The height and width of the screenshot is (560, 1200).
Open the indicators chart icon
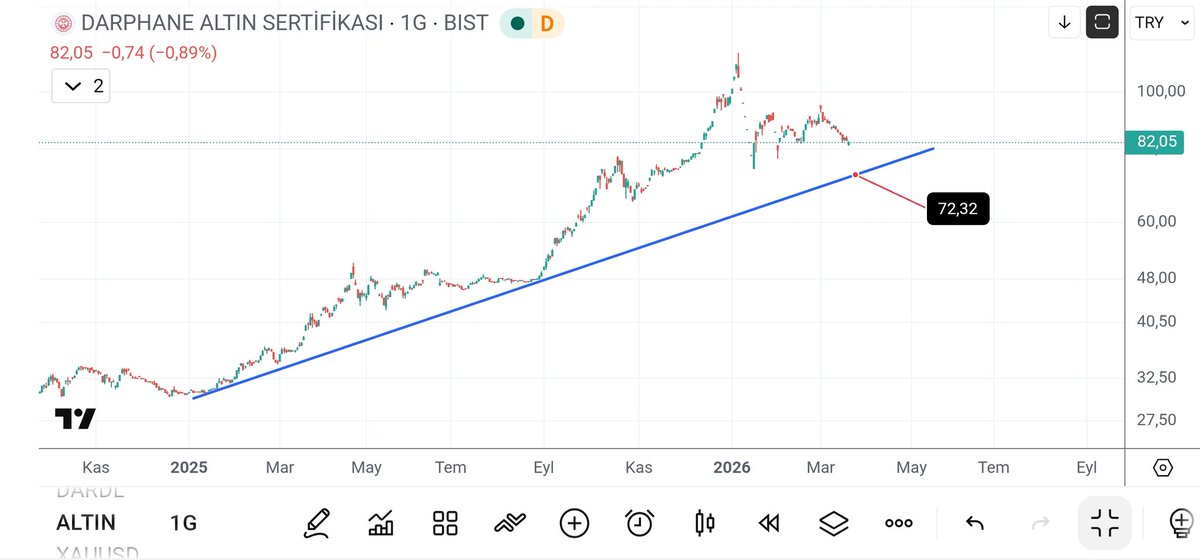(x=381, y=522)
